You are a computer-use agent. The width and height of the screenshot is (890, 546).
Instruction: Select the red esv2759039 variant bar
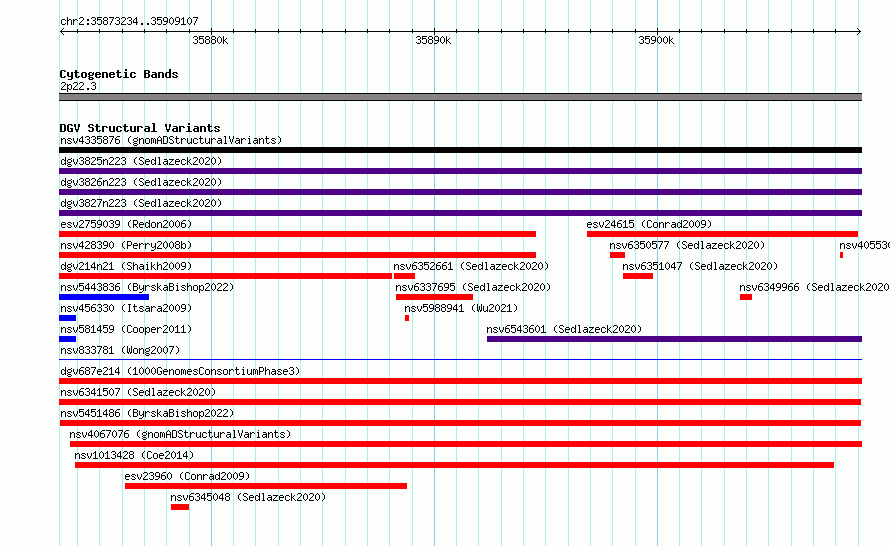click(x=297, y=234)
